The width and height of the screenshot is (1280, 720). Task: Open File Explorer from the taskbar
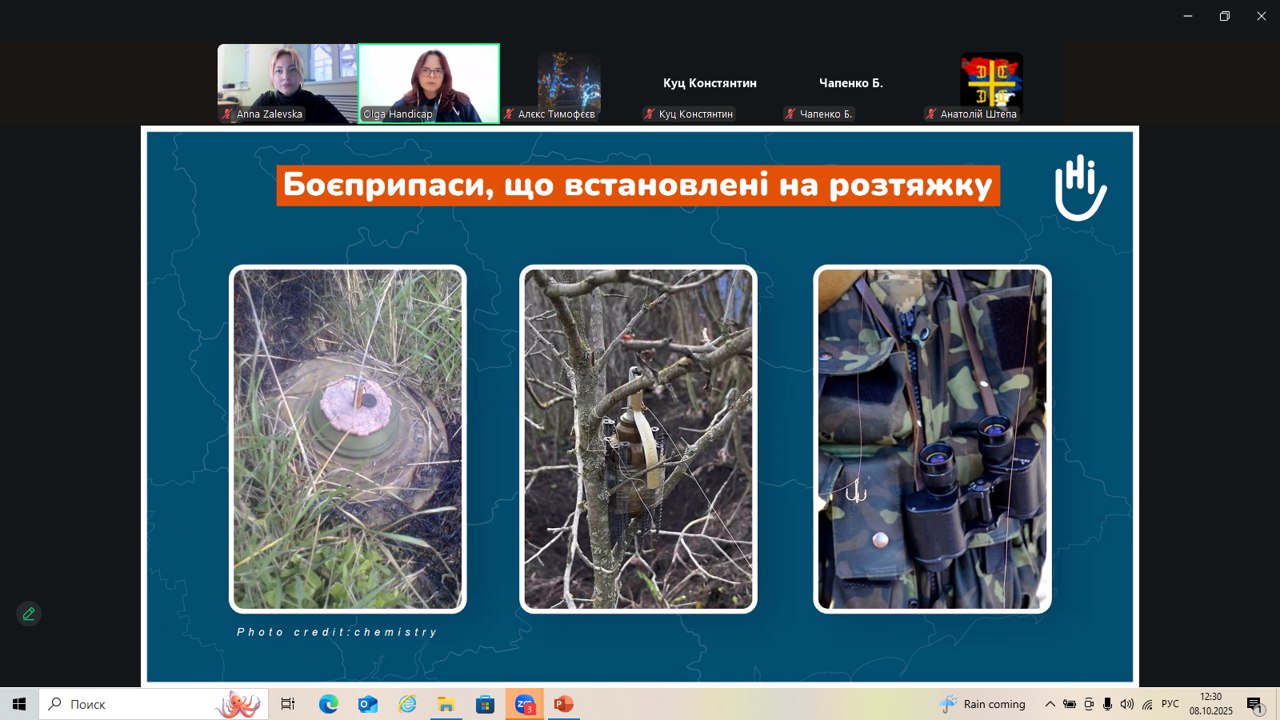point(445,704)
